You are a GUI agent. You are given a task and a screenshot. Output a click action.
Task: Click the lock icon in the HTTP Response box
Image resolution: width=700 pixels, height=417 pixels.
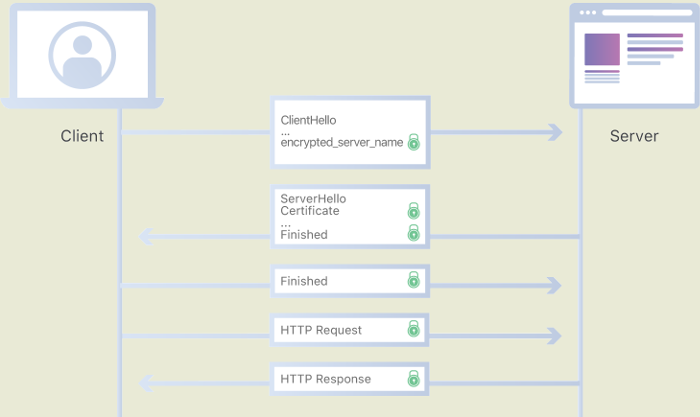(413, 379)
